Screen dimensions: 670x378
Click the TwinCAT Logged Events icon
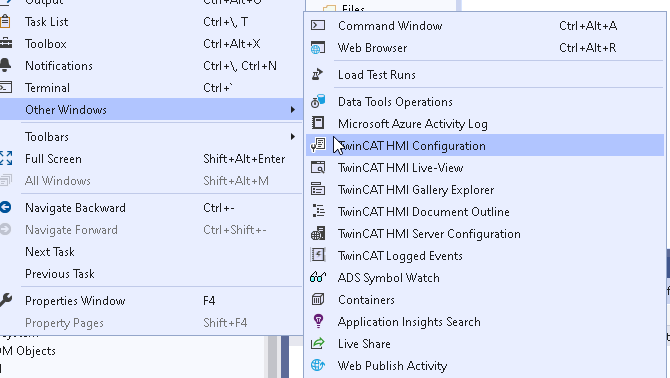[x=317, y=255]
